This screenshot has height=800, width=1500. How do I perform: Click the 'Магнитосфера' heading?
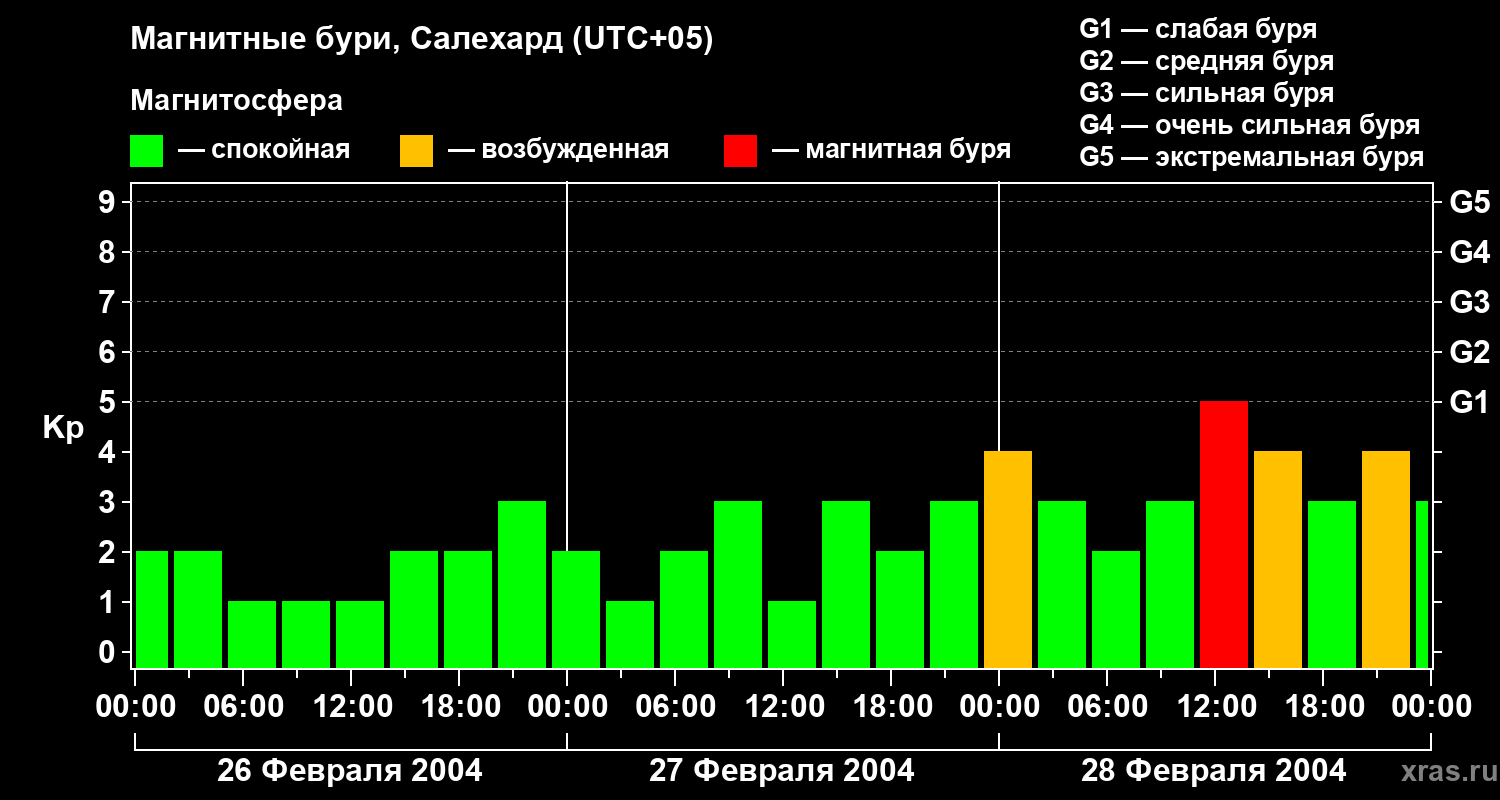[237, 101]
